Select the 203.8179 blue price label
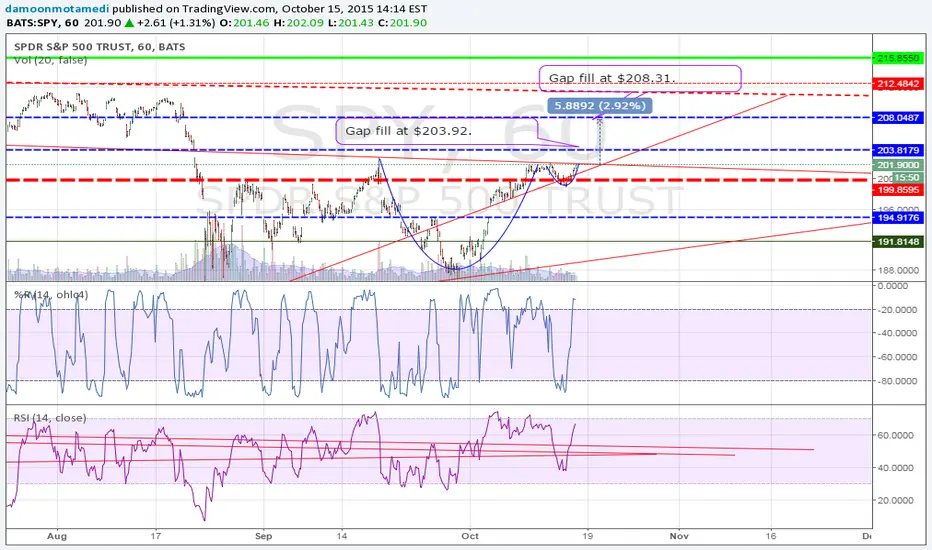This screenshot has width=932, height=550. (x=898, y=150)
